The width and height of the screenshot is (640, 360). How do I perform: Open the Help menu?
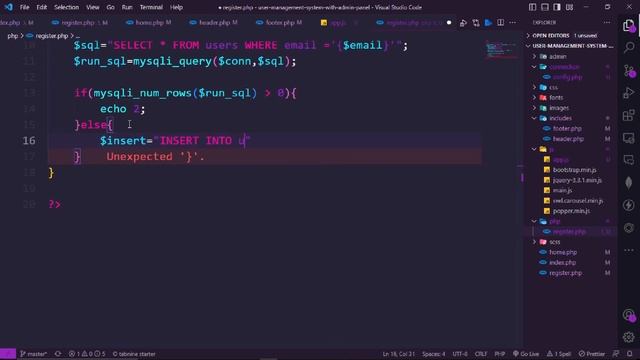coord(176,7)
